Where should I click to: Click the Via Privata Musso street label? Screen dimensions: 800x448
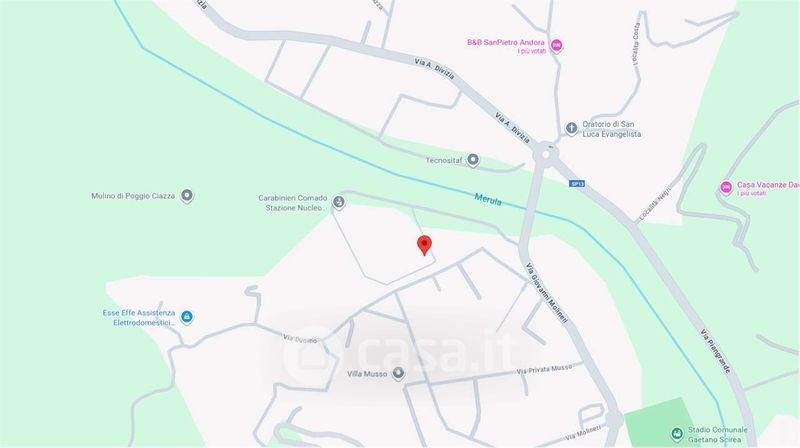544,369
